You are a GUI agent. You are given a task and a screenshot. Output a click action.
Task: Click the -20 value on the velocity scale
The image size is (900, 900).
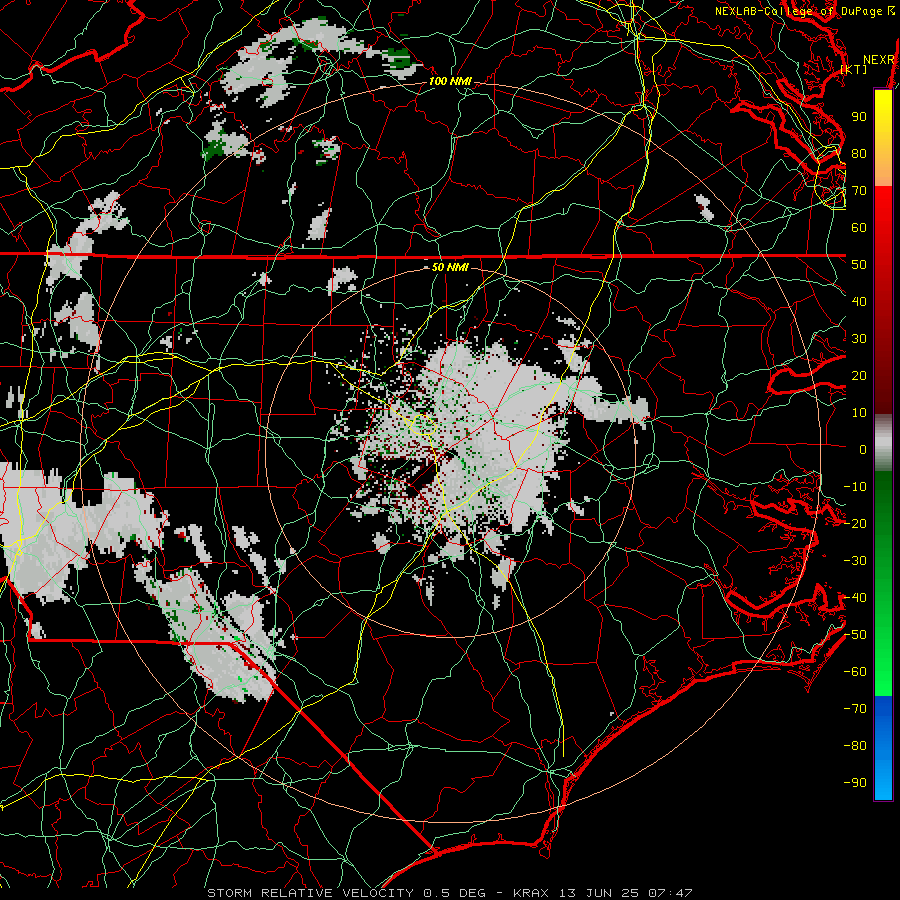coord(855,524)
